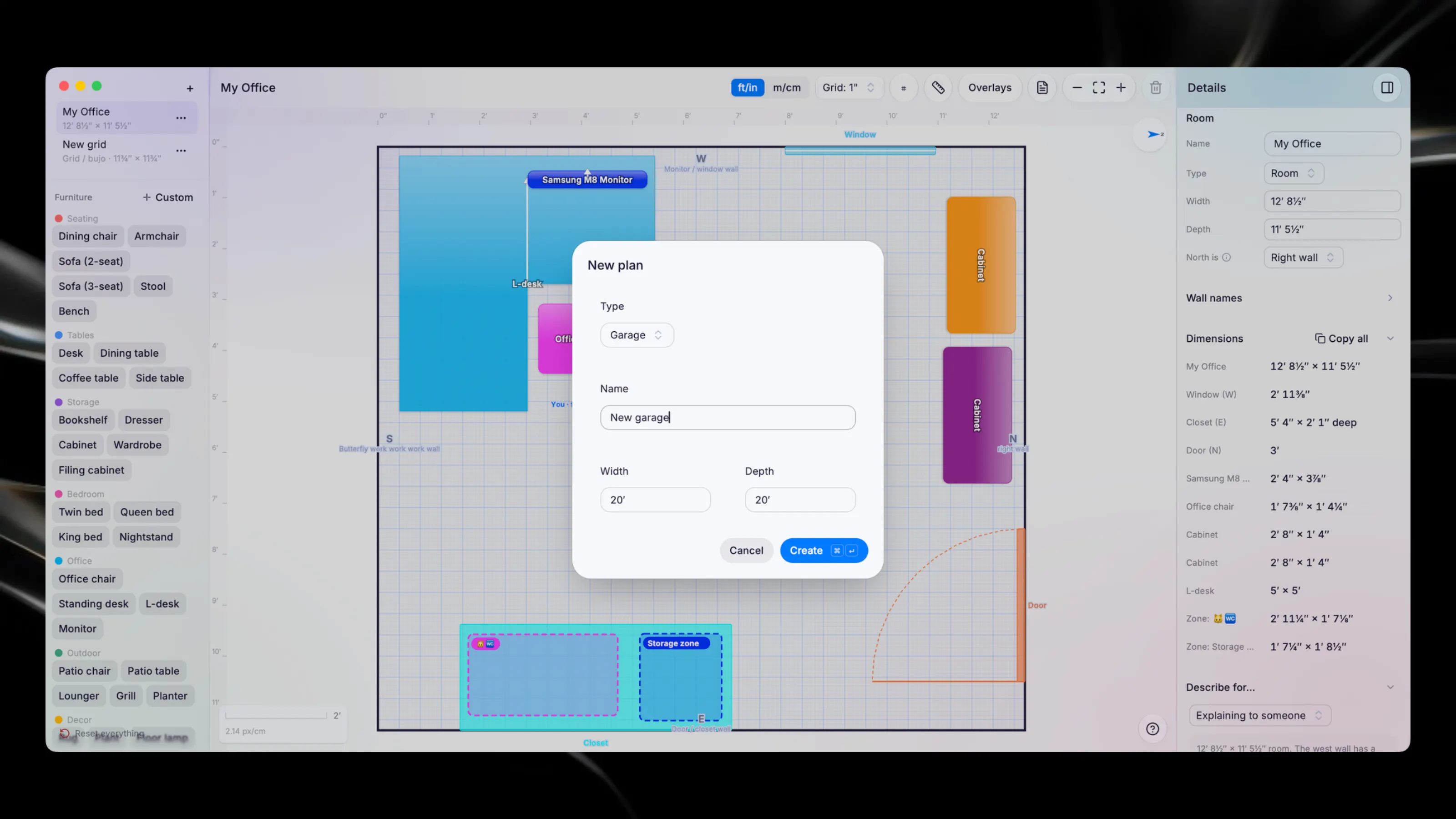Add a Coffee table

pyautogui.click(x=88, y=378)
